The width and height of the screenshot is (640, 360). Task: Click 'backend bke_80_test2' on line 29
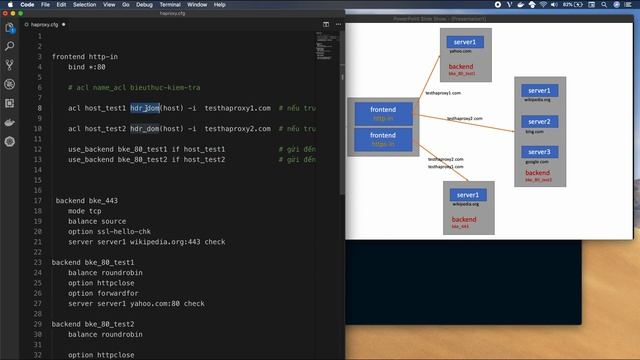[93, 324]
